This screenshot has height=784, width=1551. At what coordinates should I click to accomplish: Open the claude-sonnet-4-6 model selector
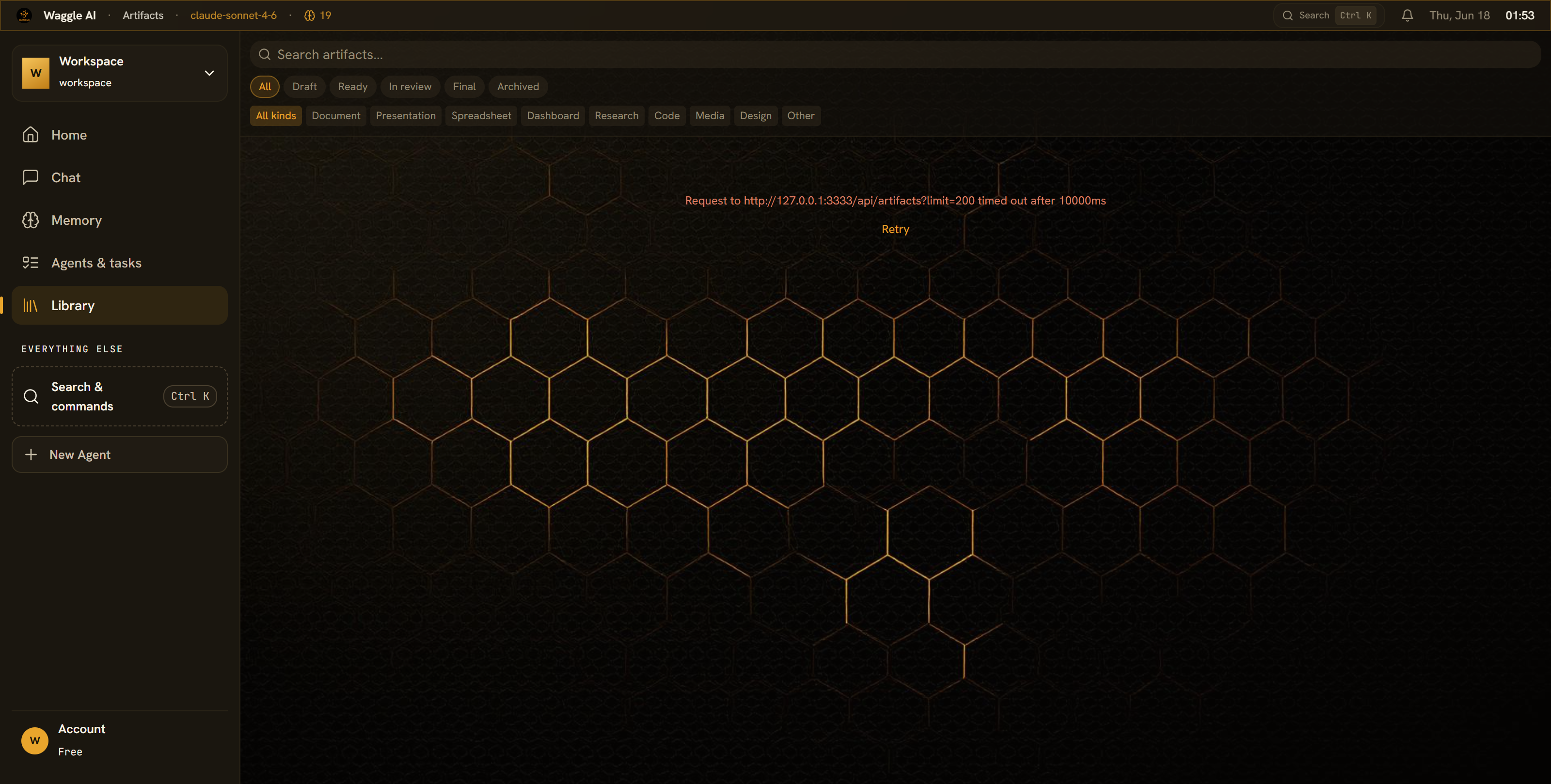click(x=234, y=16)
